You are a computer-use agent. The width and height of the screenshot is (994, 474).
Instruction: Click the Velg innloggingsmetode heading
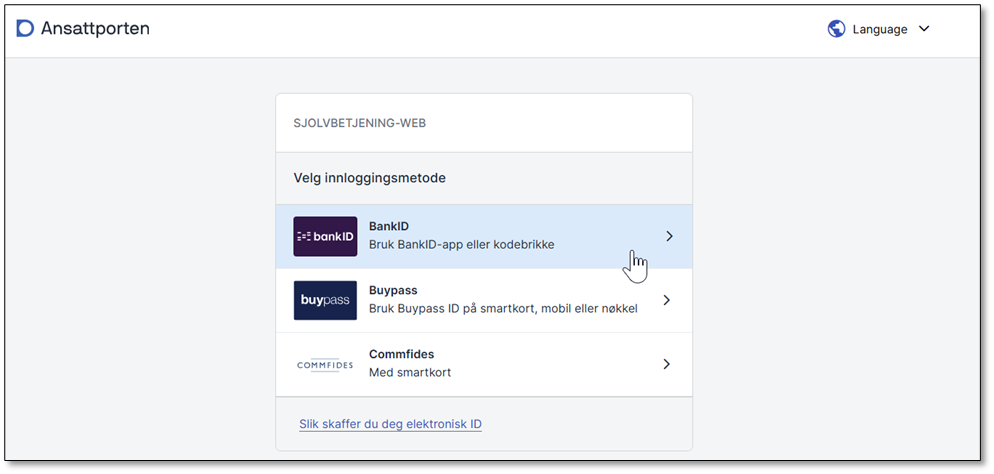coord(369,178)
